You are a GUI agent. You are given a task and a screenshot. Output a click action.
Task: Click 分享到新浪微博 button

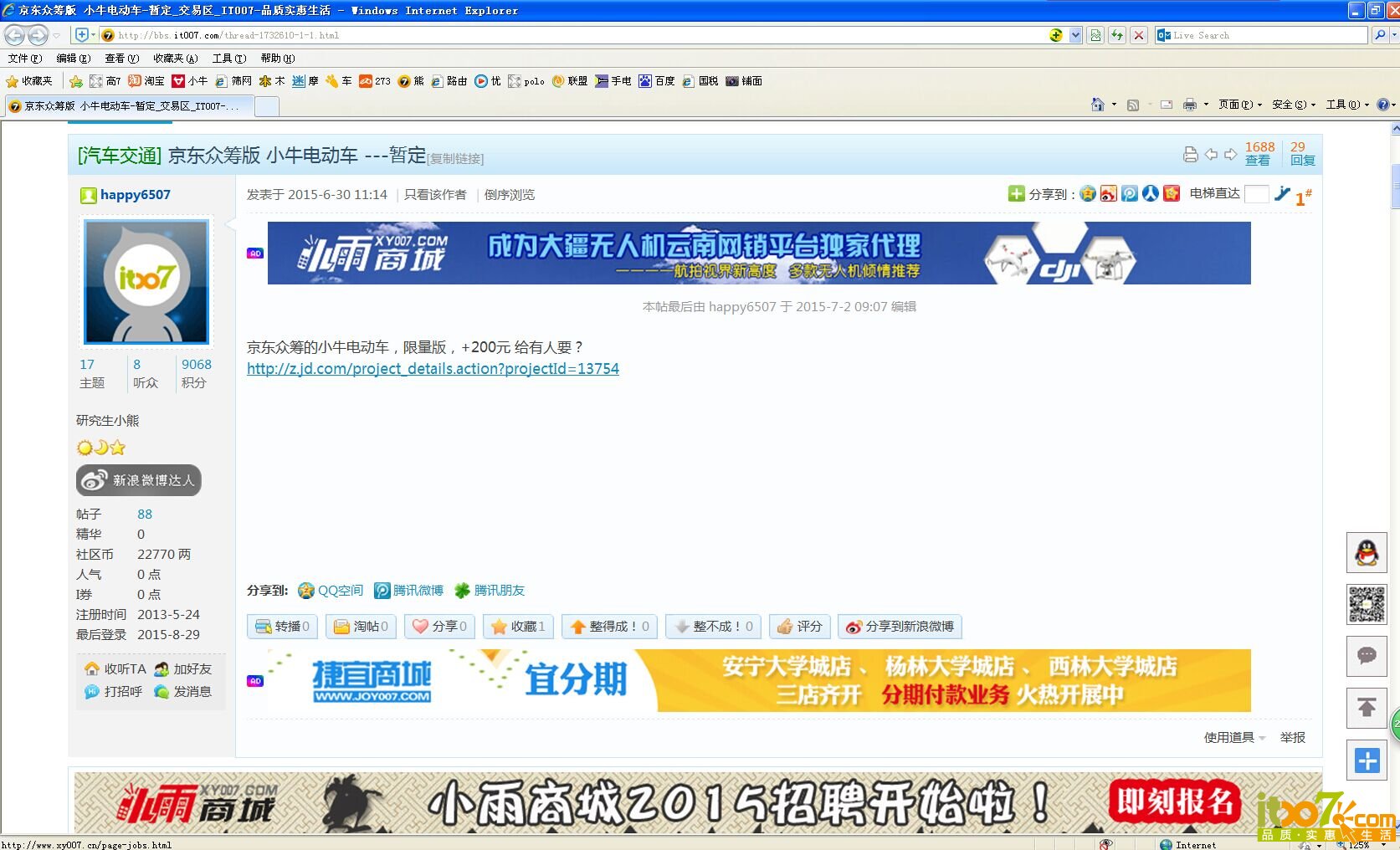900,626
